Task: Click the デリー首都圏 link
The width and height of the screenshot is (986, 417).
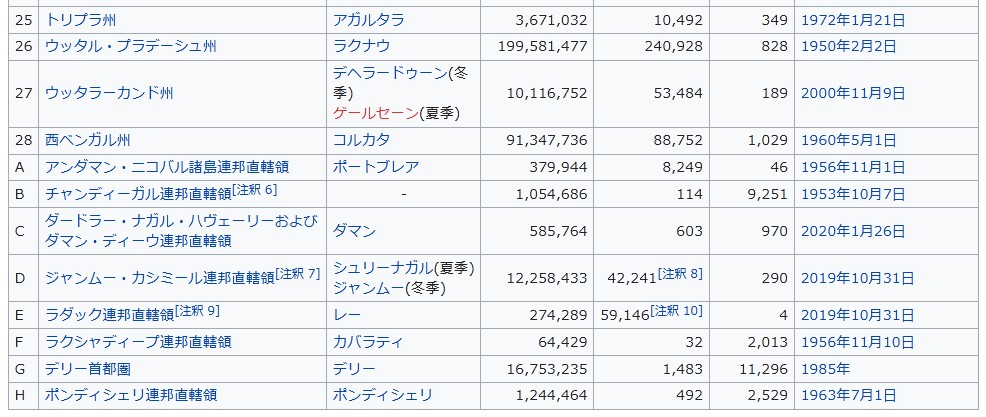Action: [x=88, y=369]
